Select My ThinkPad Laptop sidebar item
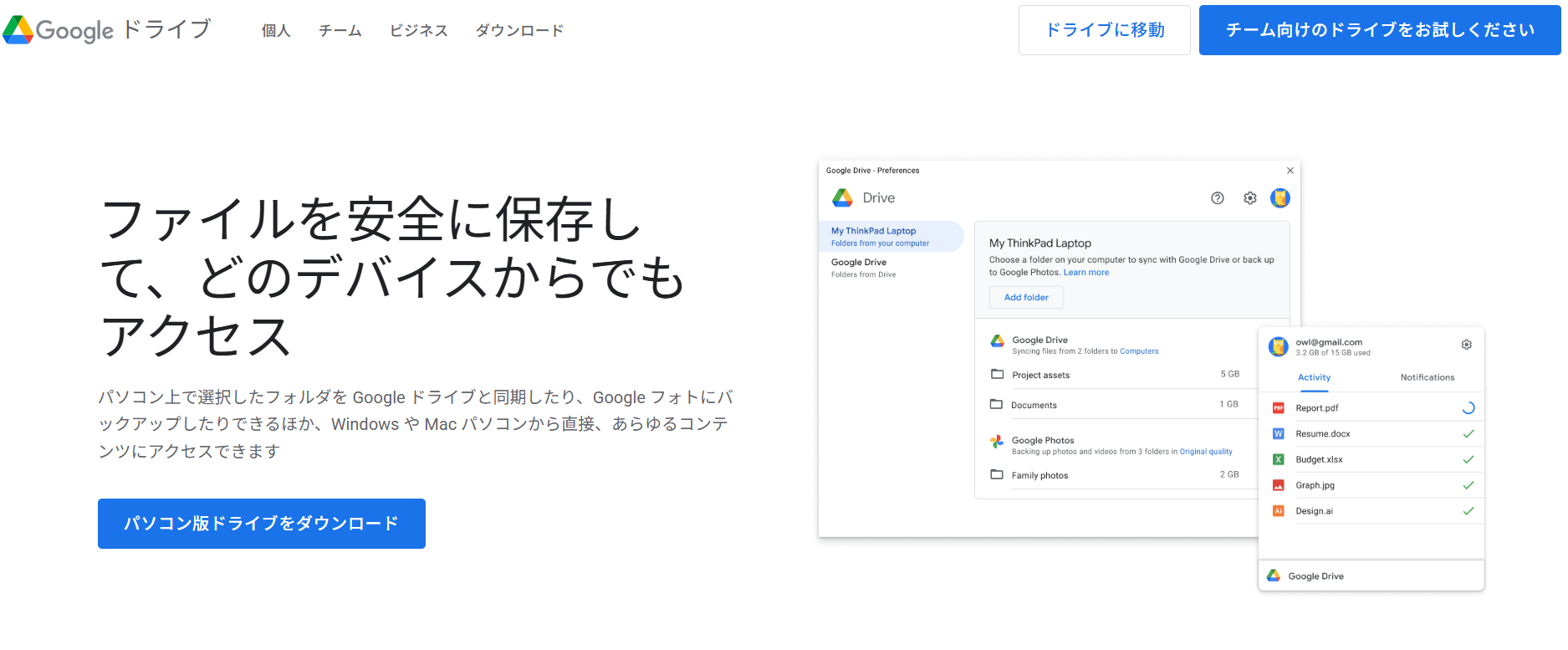The width and height of the screenshot is (1568, 650). (891, 237)
